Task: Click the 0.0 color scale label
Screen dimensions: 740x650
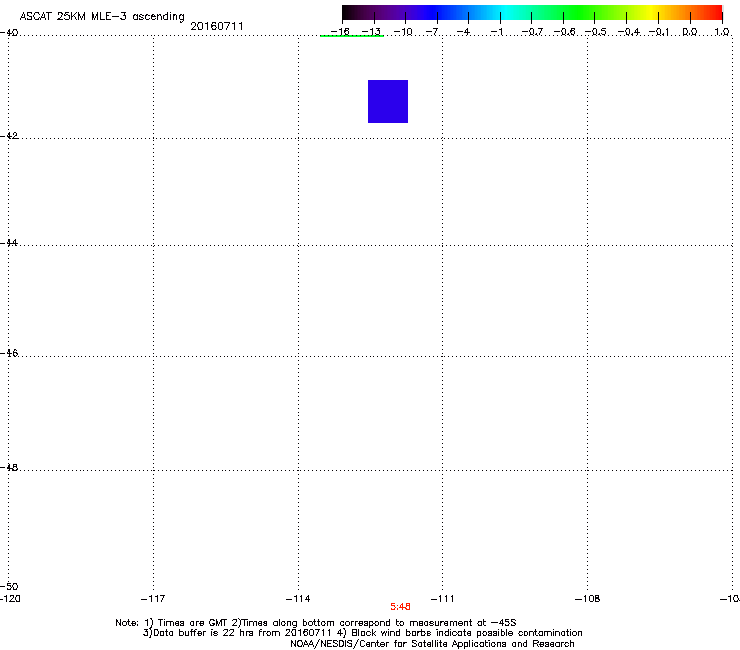Action: click(x=690, y=32)
